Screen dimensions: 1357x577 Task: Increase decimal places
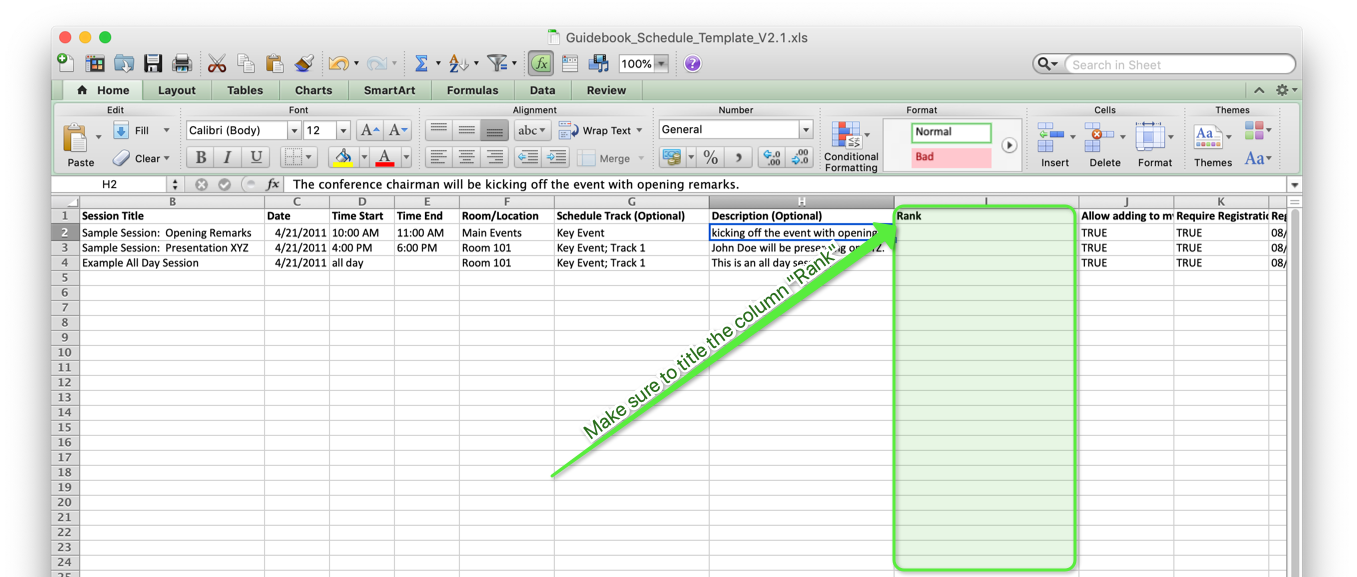coord(771,157)
